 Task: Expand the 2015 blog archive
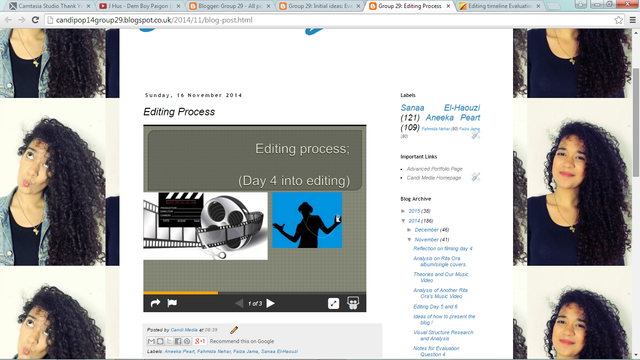tap(403, 211)
